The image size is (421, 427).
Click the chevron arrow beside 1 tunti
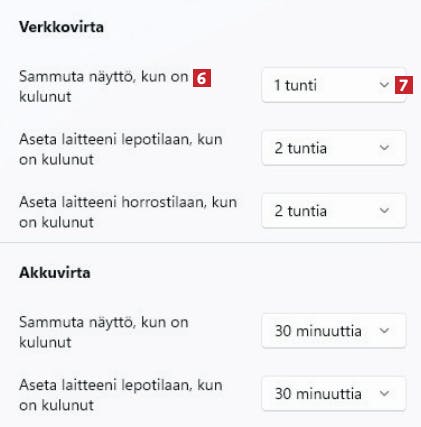384,85
